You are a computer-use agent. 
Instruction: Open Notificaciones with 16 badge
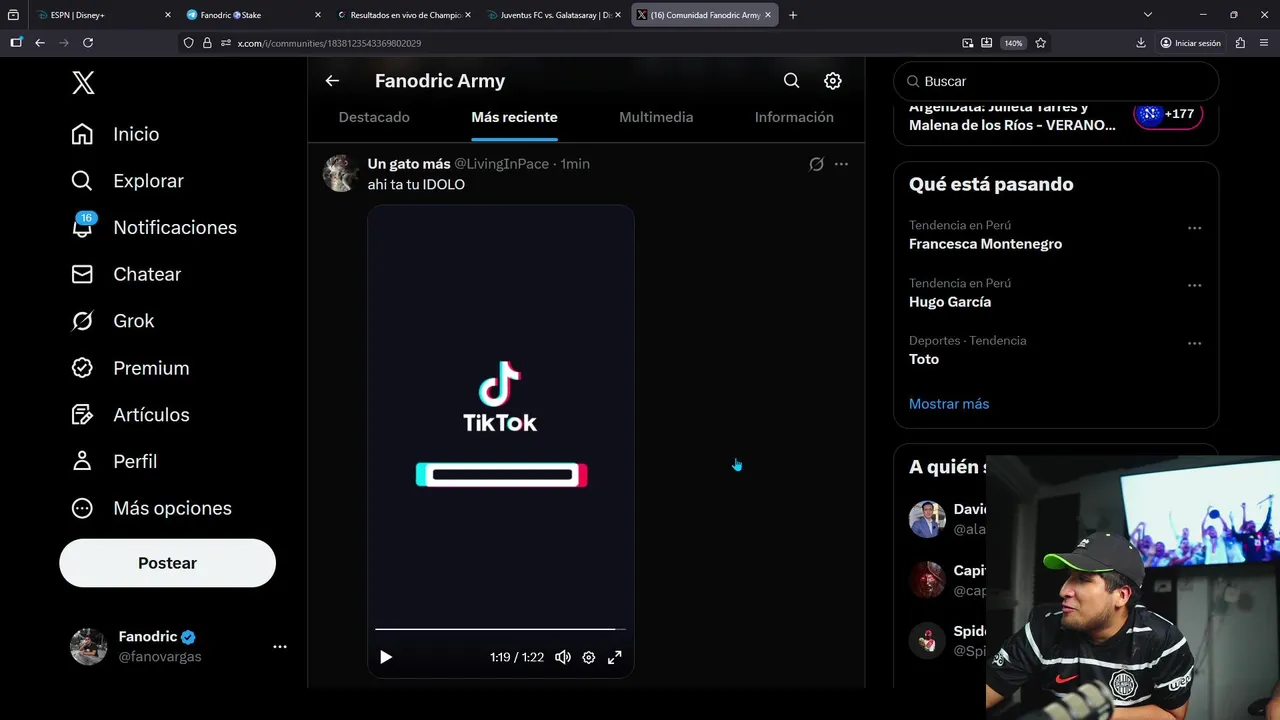pyautogui.click(x=153, y=227)
